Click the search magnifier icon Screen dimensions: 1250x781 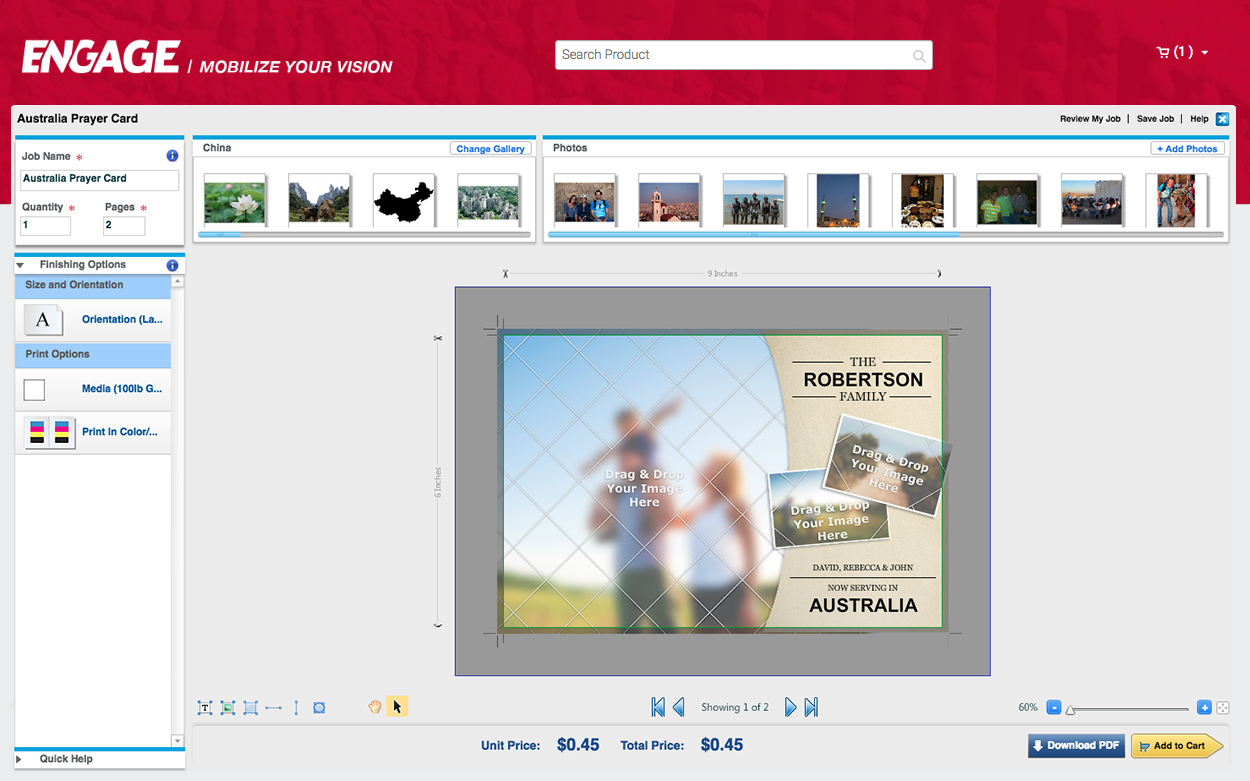coord(919,56)
